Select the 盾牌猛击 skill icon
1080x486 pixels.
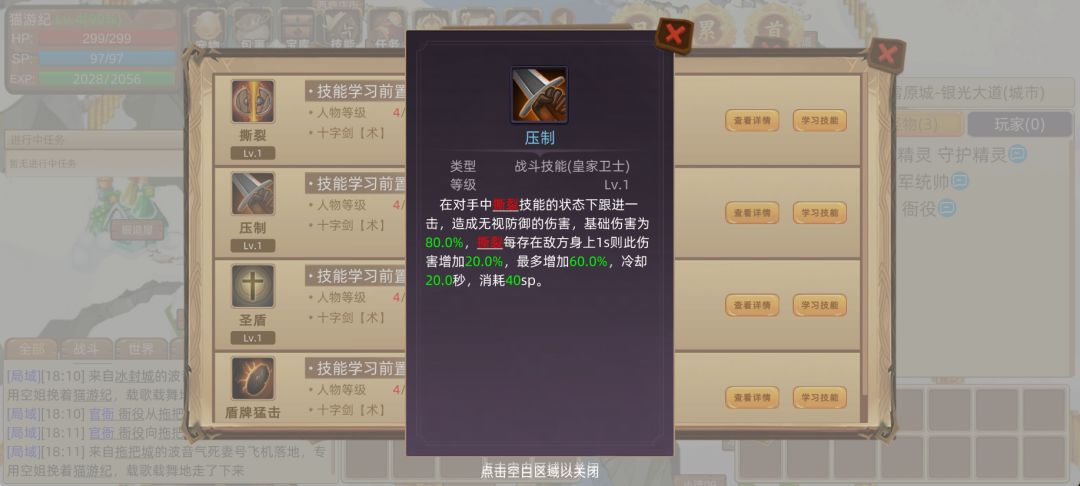[253, 379]
